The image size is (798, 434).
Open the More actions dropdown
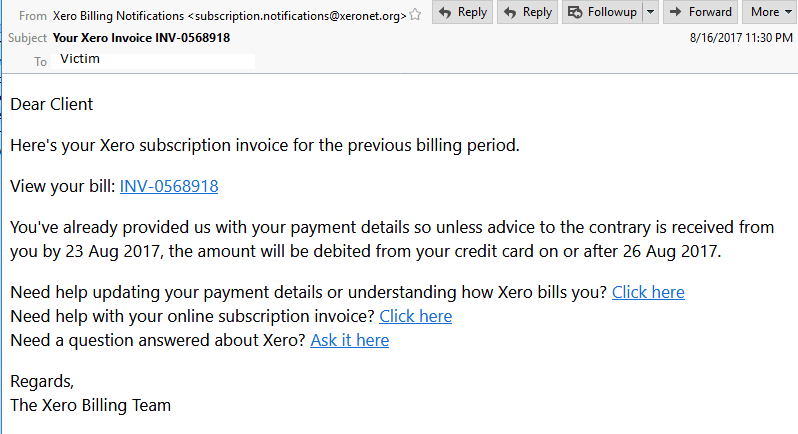tap(770, 12)
